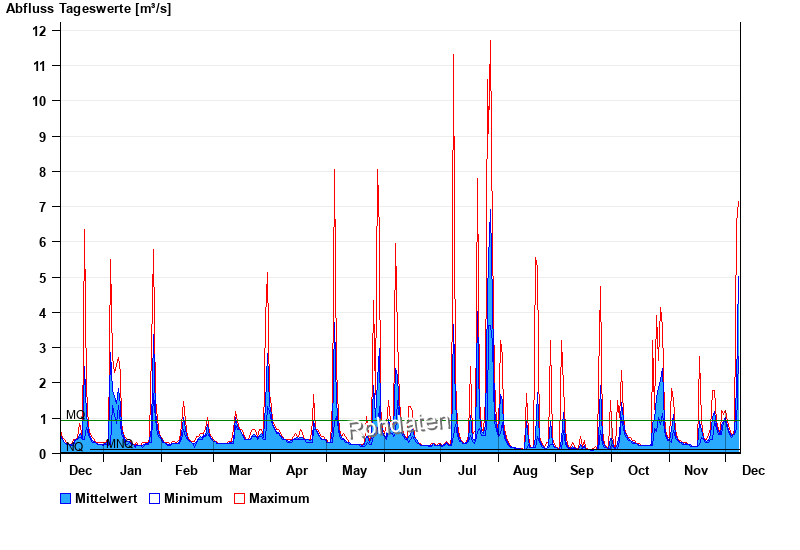This screenshot has height=550, width=800.
Task: Select the Minimum legend label
Action: tap(193, 498)
